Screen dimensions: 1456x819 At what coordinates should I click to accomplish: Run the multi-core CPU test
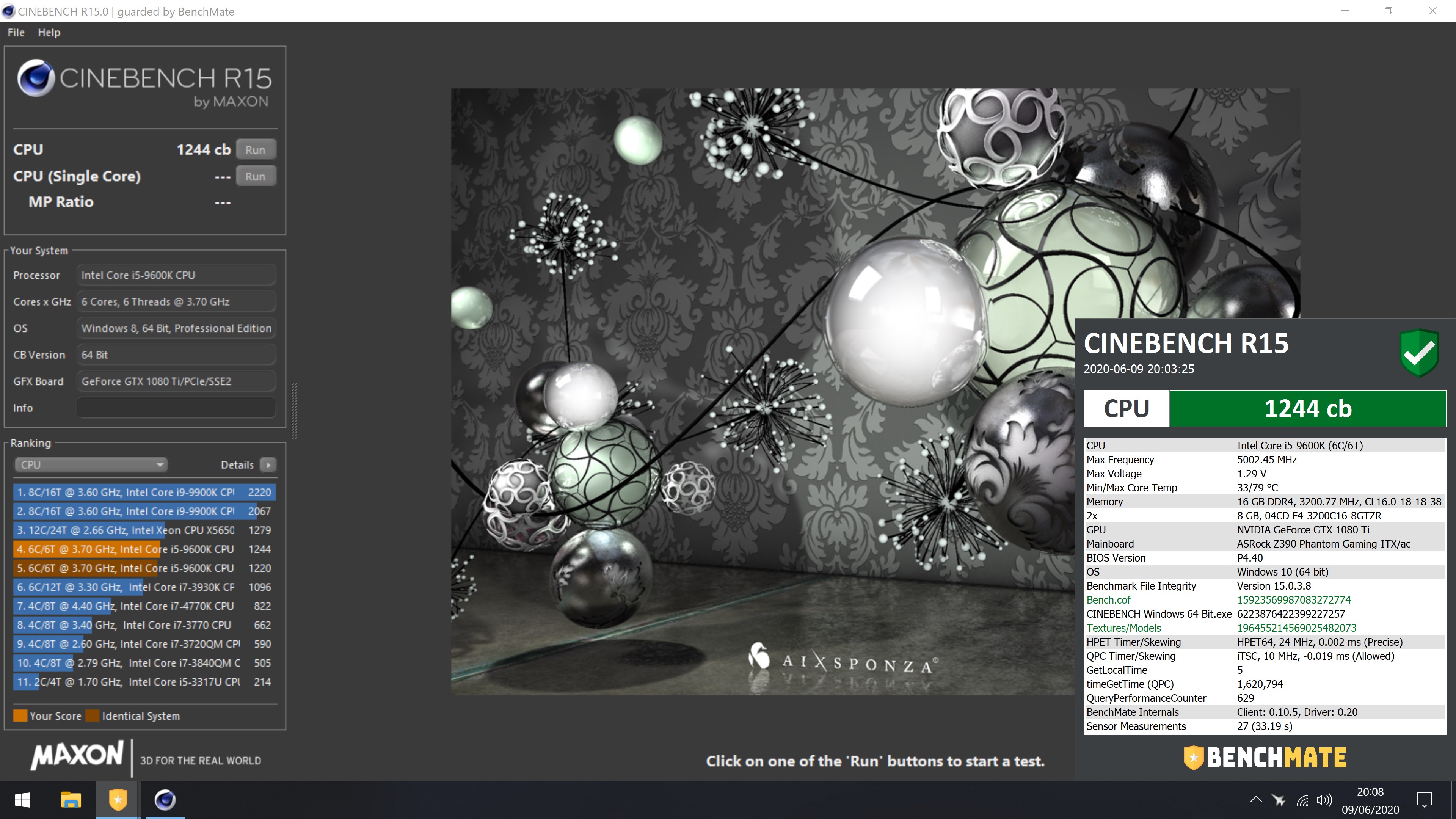(256, 150)
